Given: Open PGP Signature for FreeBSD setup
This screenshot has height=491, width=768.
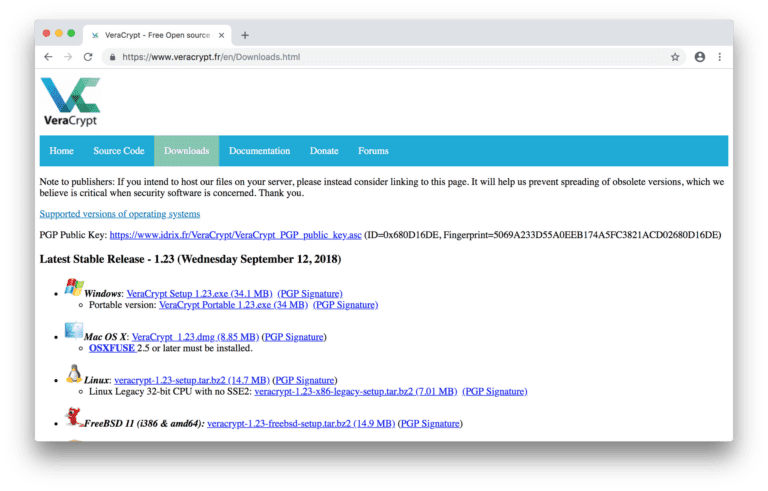Looking at the screenshot, I should point(430,424).
